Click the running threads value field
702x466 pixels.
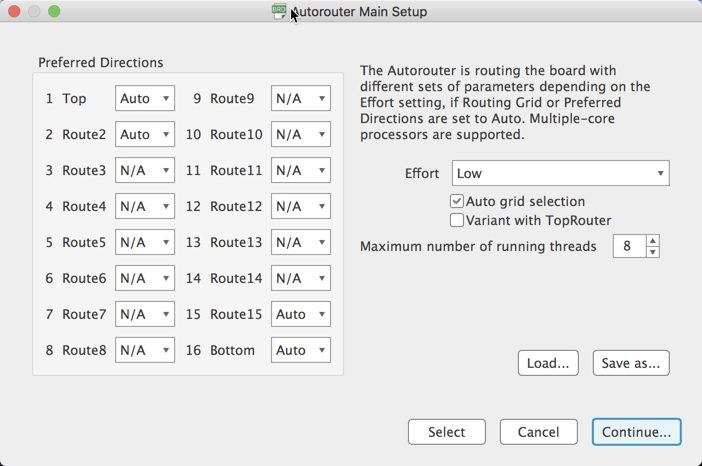tap(629, 246)
